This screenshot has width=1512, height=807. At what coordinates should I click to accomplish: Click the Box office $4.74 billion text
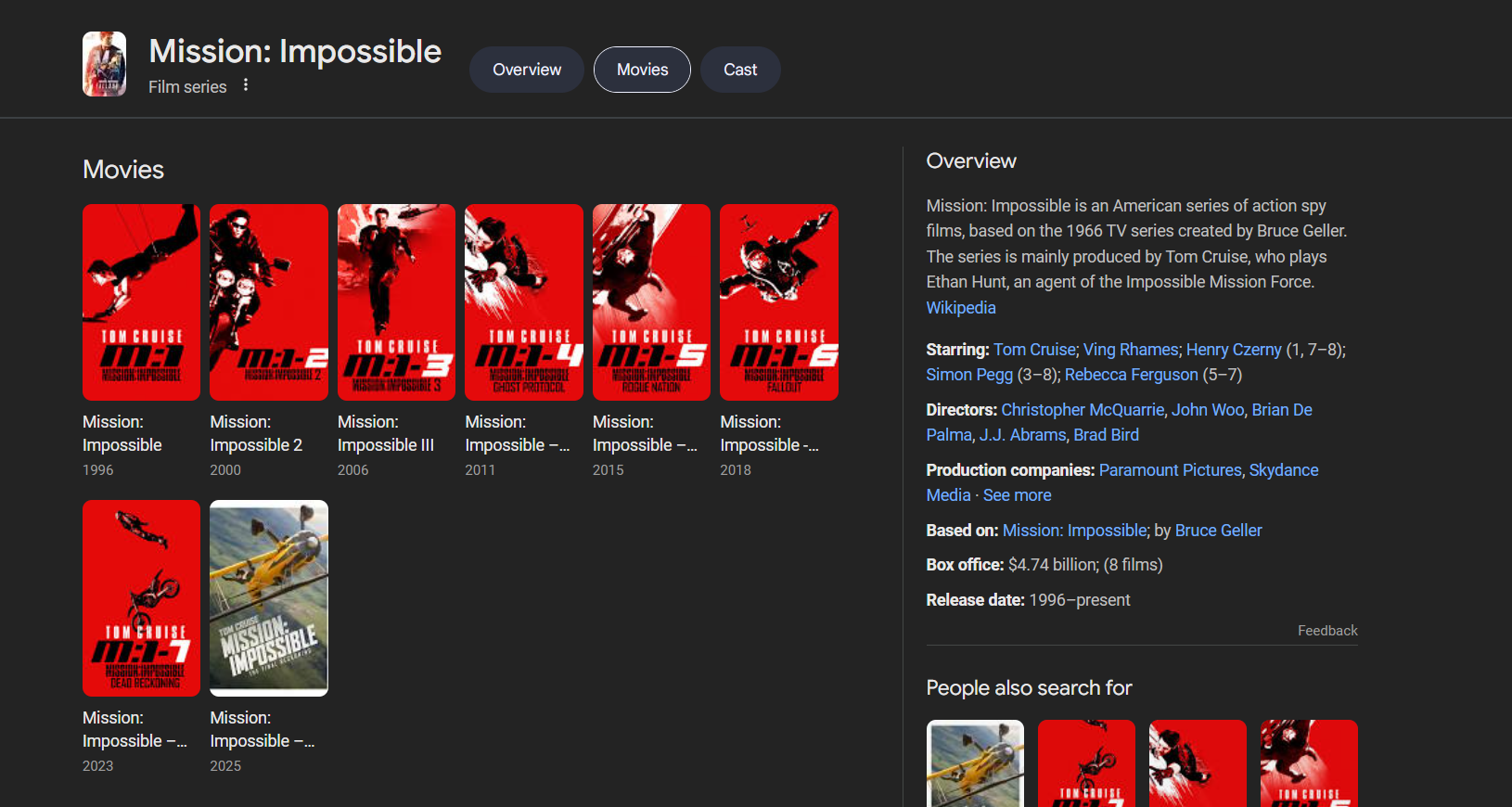pos(1044,565)
